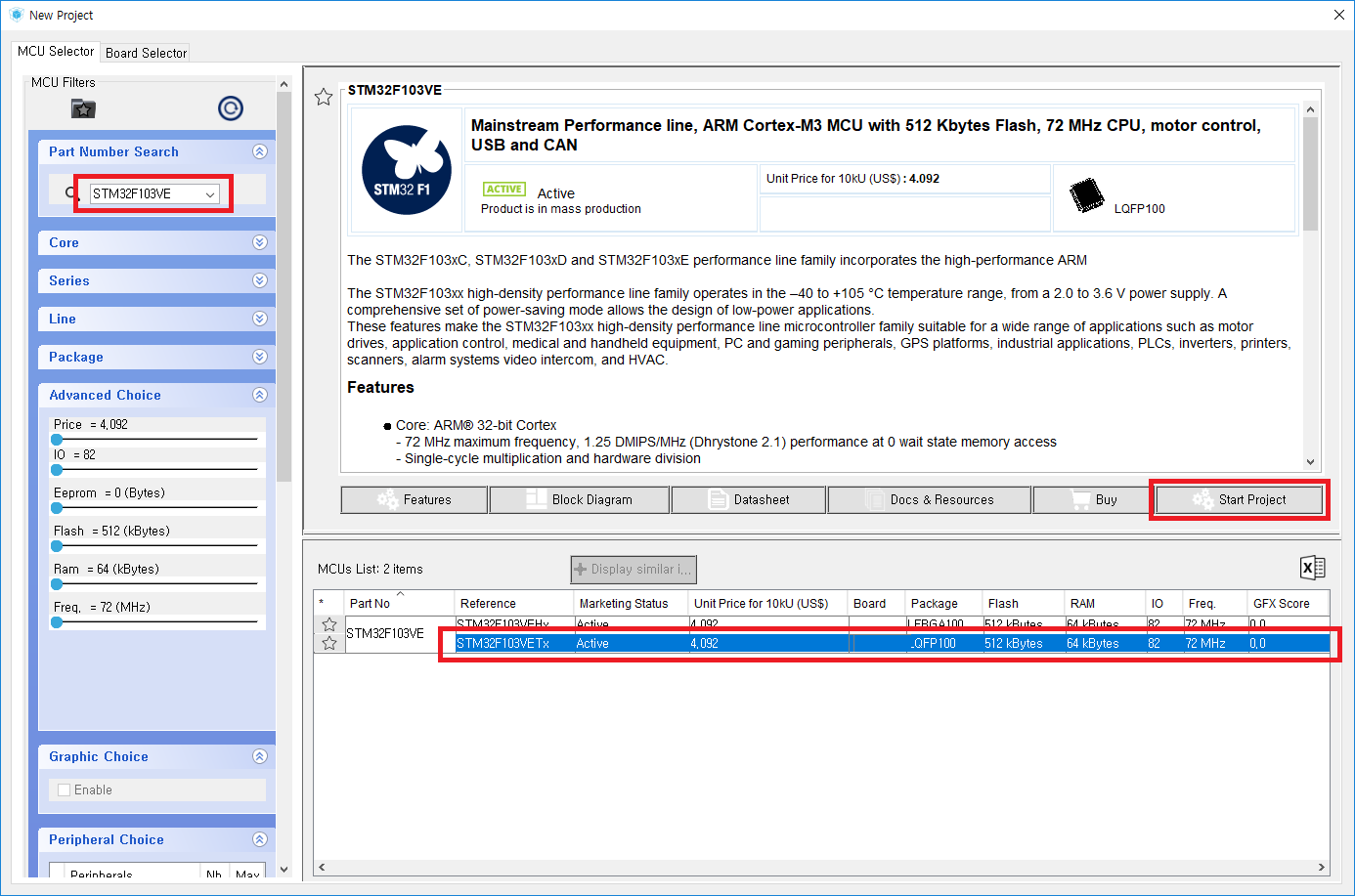Switch to the Board Selector tab
The height and width of the screenshot is (896, 1355).
pos(146,53)
